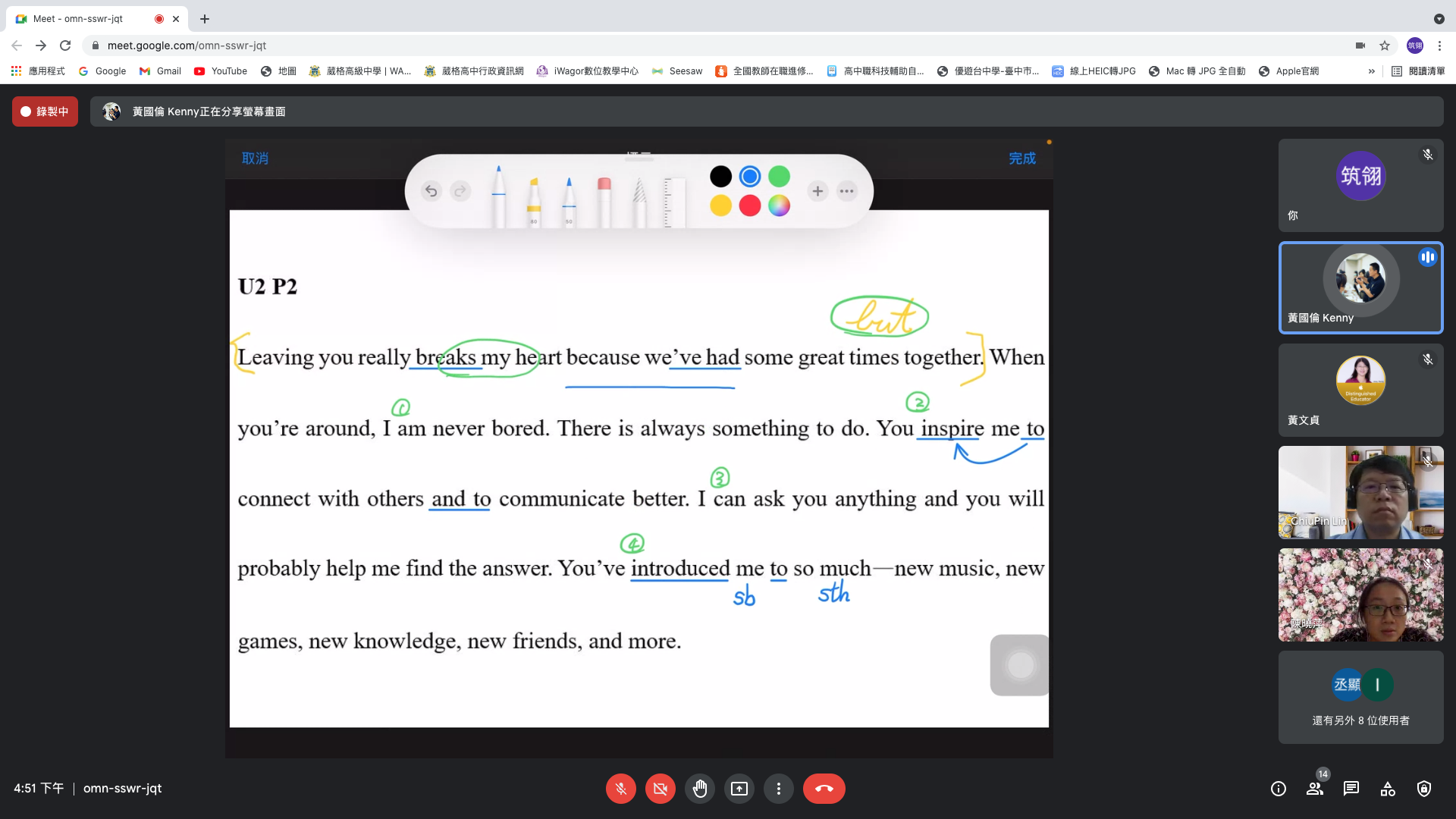Leave the call with red hang-up button
The height and width of the screenshot is (819, 1456).
824,789
